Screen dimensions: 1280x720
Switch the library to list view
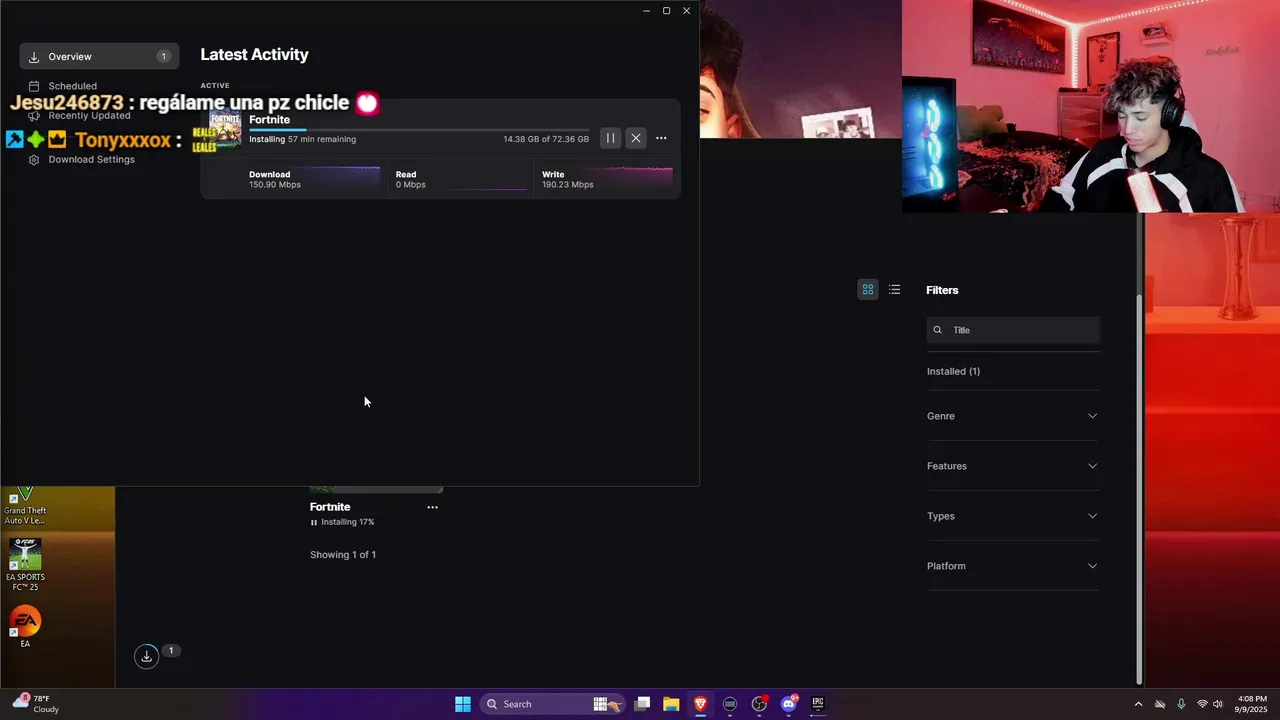point(895,289)
